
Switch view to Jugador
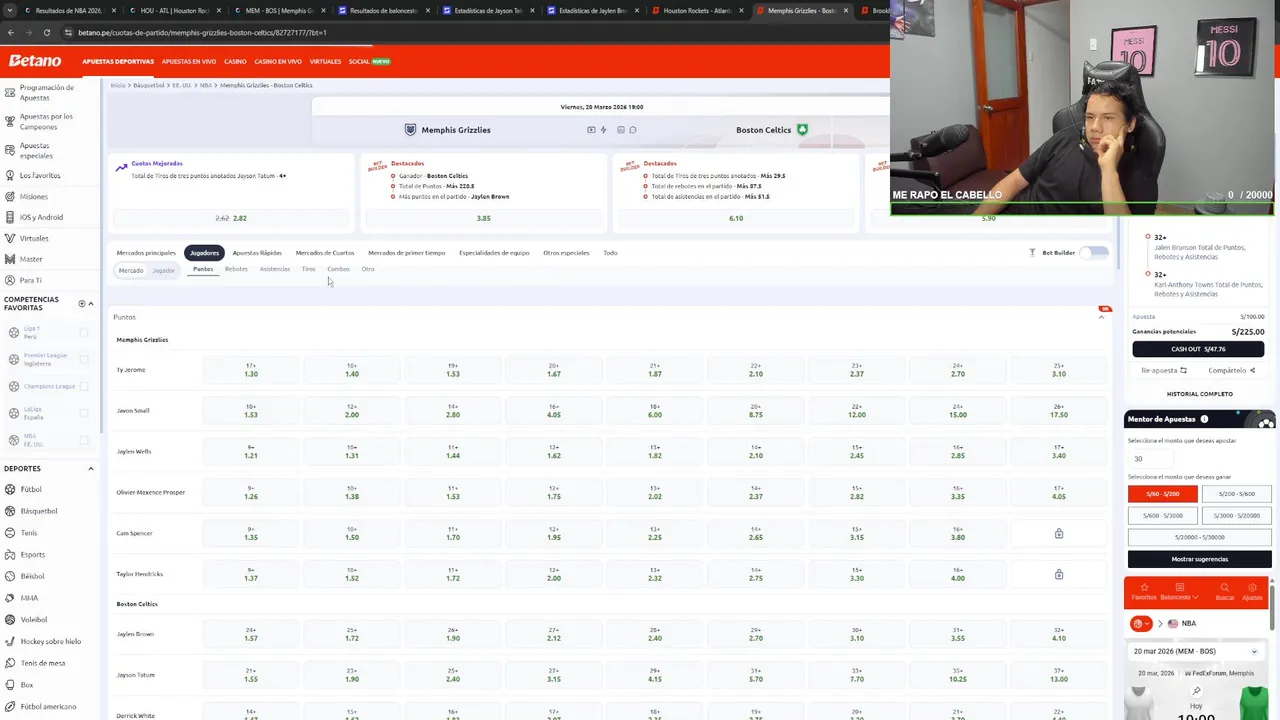(x=163, y=270)
